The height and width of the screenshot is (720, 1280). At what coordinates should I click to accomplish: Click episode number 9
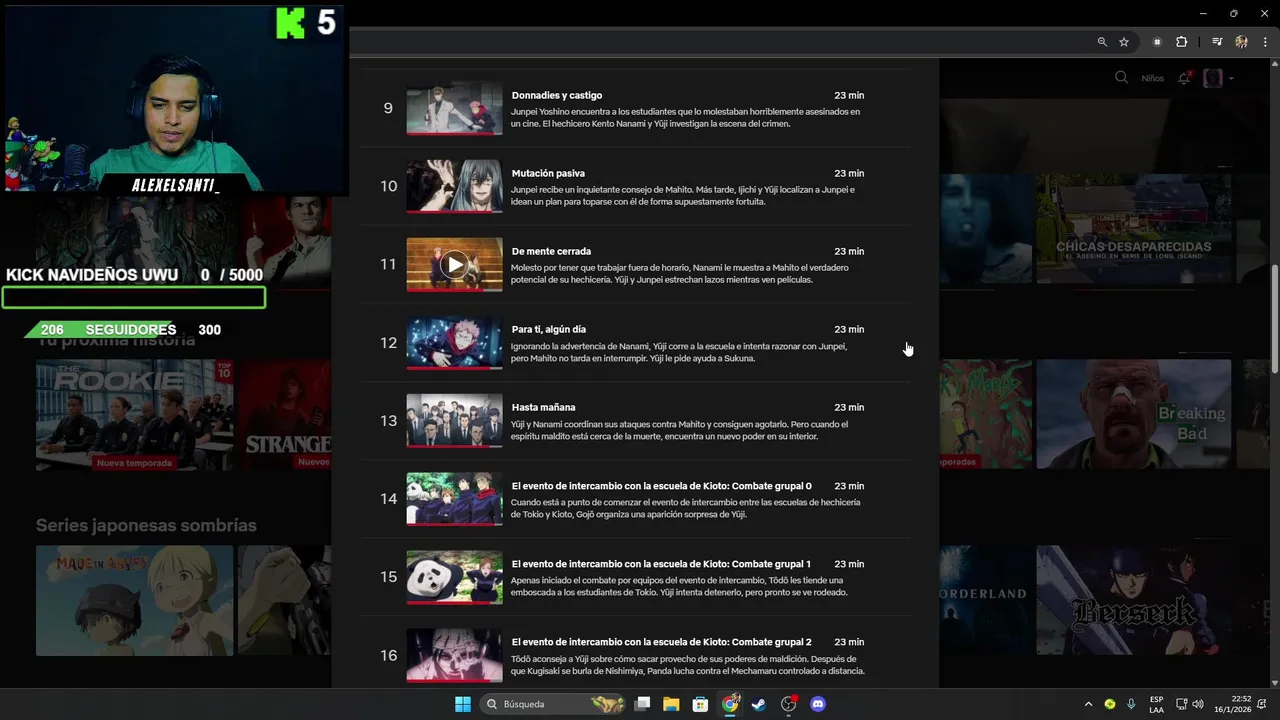click(388, 108)
